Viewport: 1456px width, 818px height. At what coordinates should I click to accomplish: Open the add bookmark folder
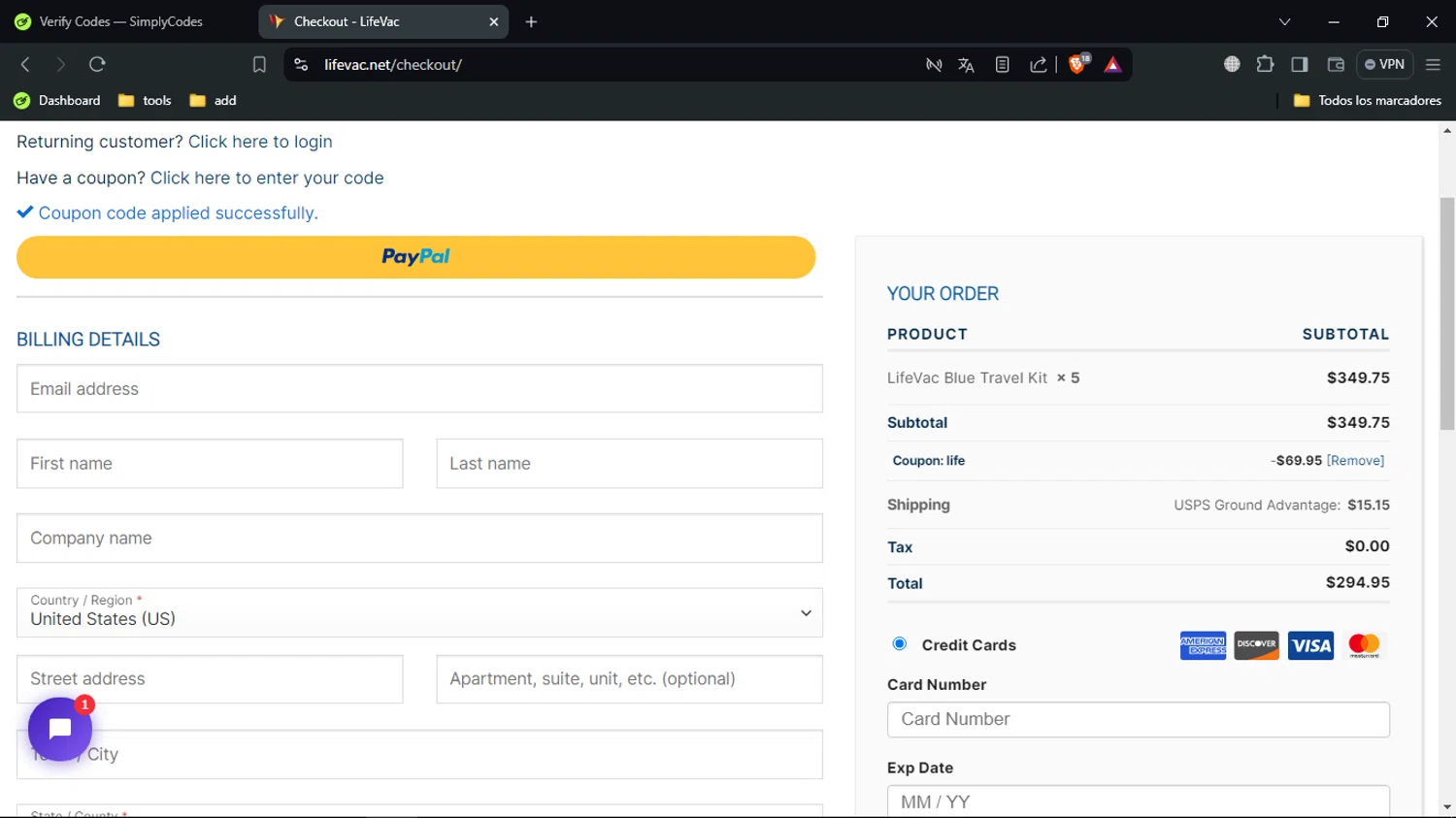(214, 100)
